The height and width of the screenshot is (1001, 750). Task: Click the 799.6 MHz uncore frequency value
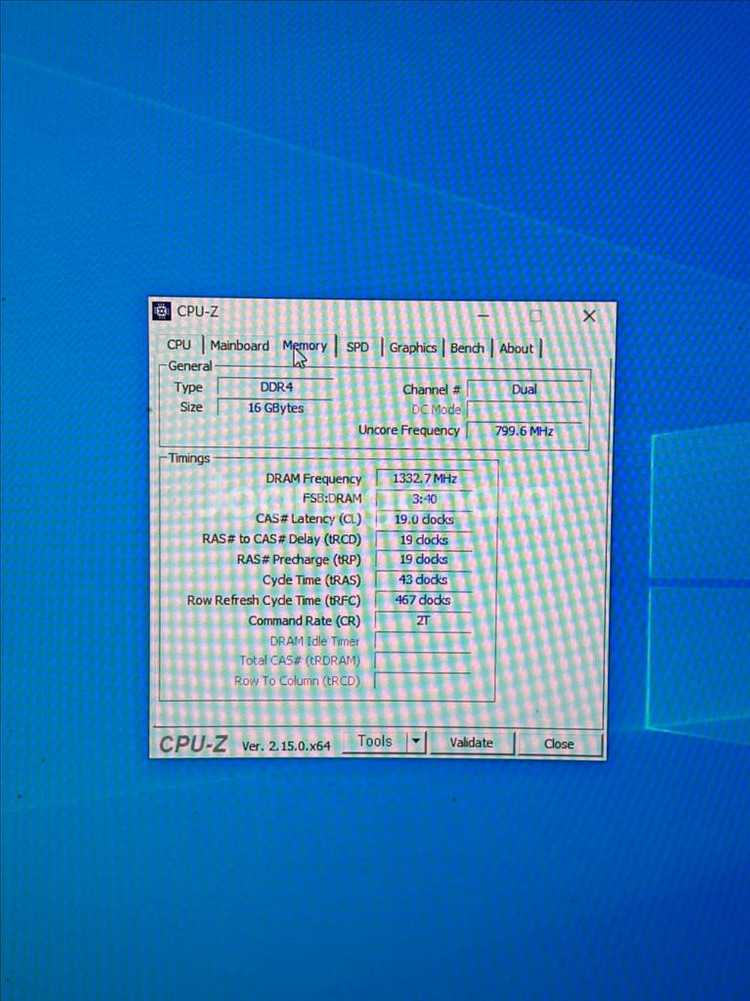(x=525, y=431)
